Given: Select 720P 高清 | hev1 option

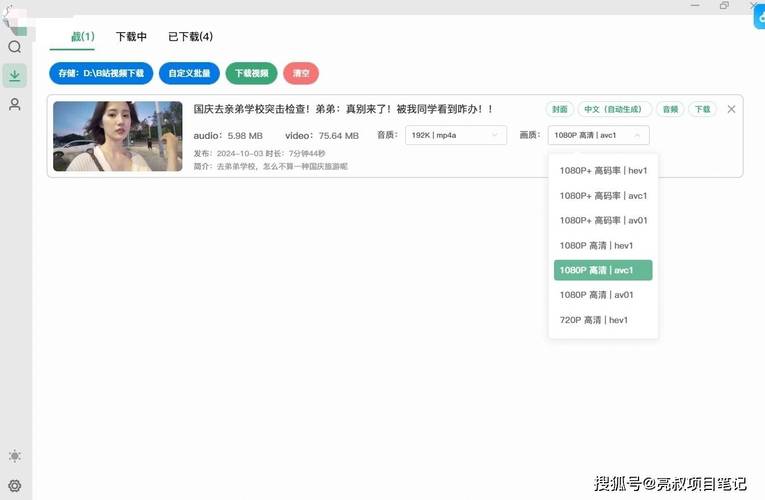Looking at the screenshot, I should click(603, 320).
